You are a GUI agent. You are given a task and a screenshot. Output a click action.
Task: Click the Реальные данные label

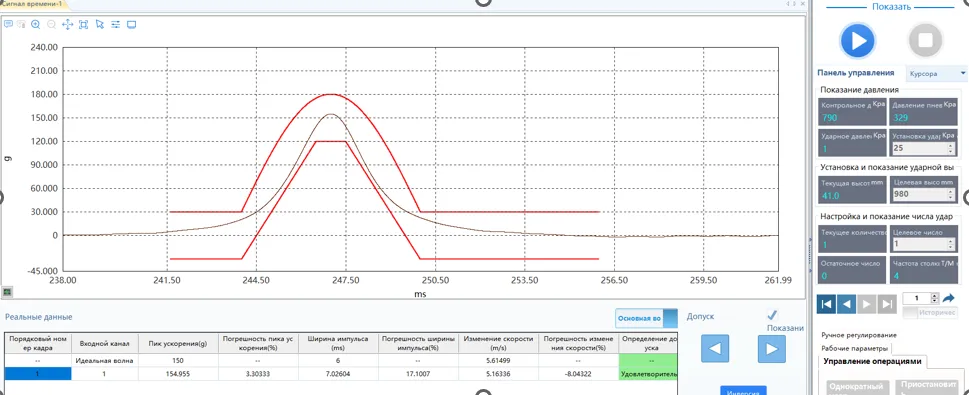coord(38,316)
